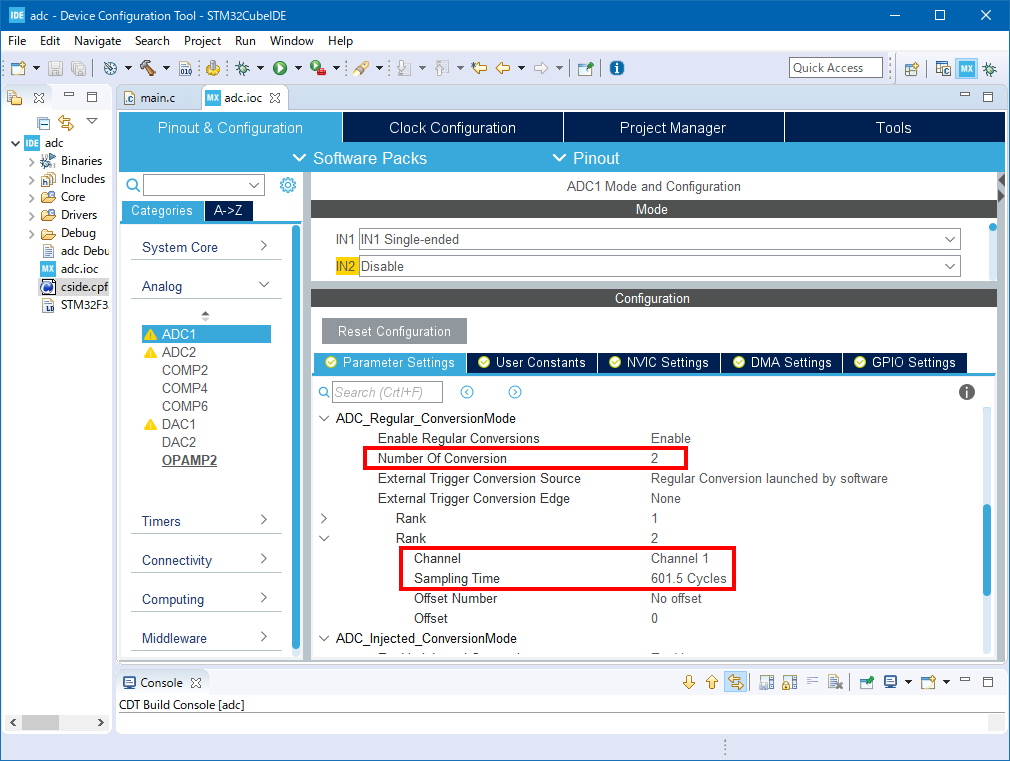1010x761 pixels.
Task: Click the Last Edit Location arrow icon
Action: [x=479, y=68]
